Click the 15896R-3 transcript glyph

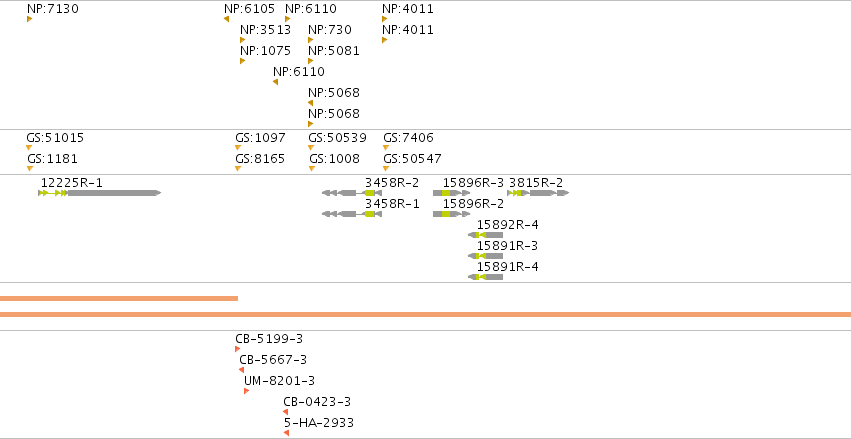(x=452, y=193)
